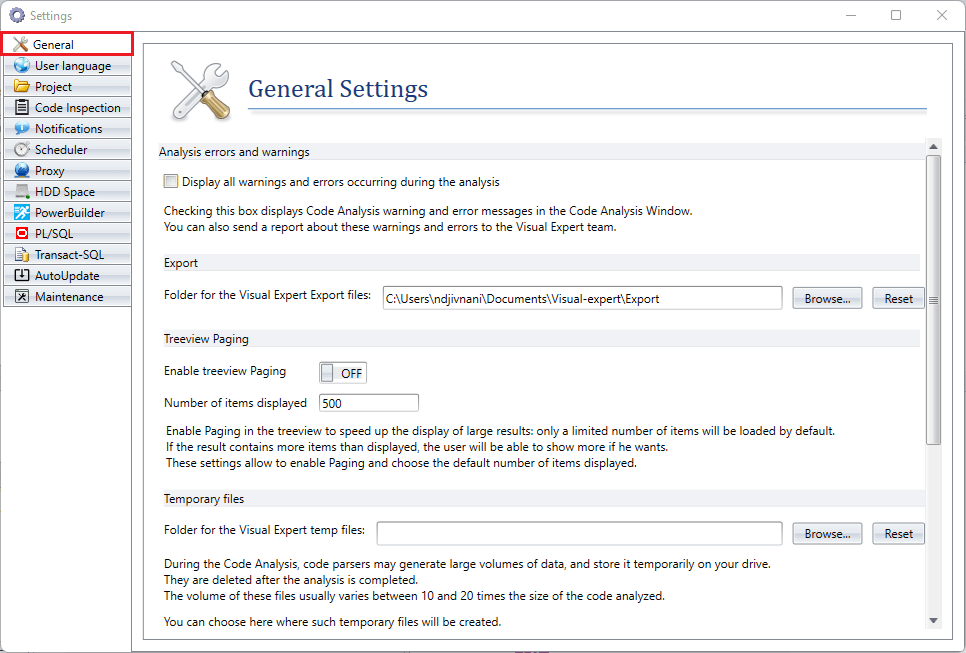966x653 pixels.
Task: Open PL/SQL settings page
Action: [x=67, y=233]
